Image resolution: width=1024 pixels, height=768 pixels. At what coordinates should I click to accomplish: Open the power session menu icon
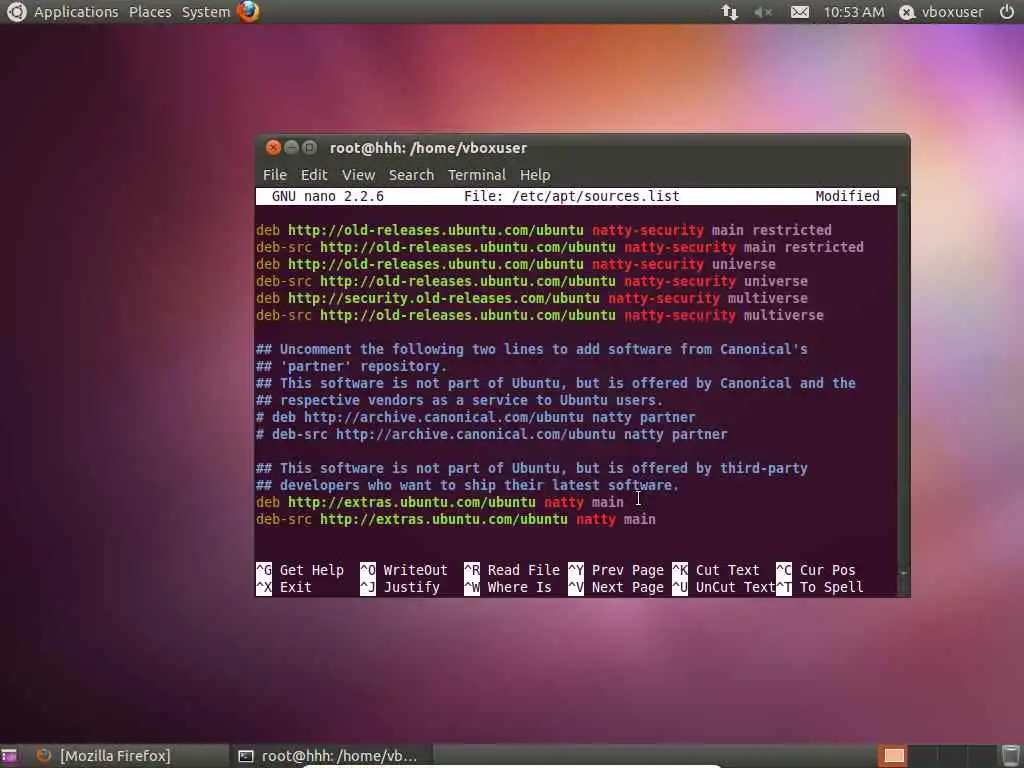(x=1006, y=12)
